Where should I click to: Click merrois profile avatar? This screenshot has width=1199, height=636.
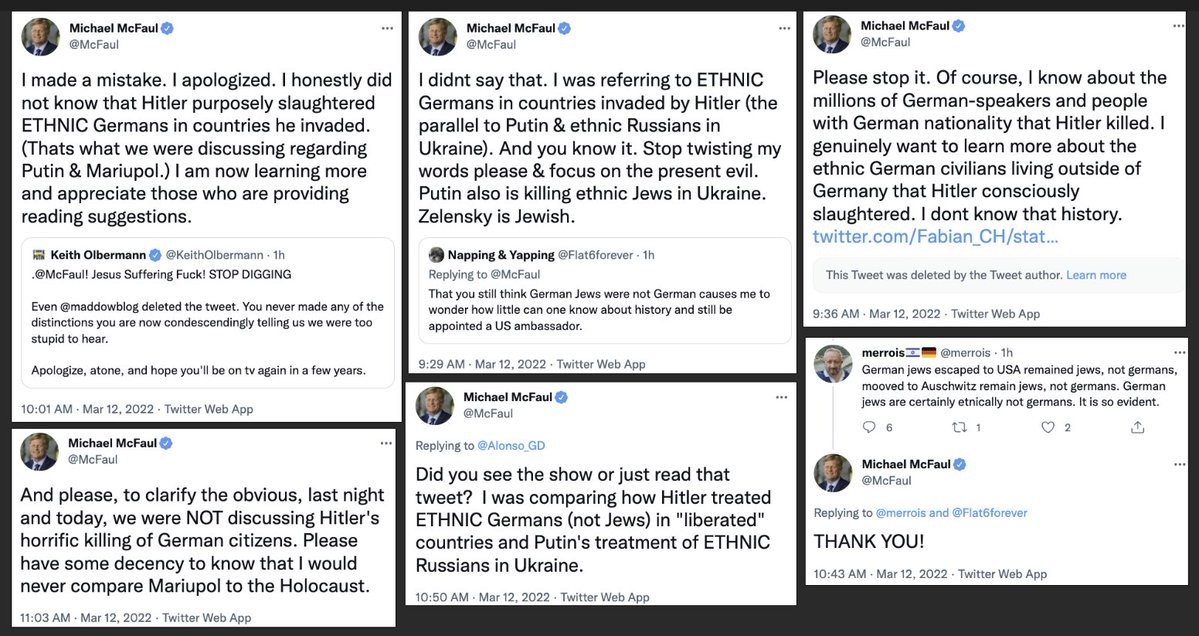point(833,364)
